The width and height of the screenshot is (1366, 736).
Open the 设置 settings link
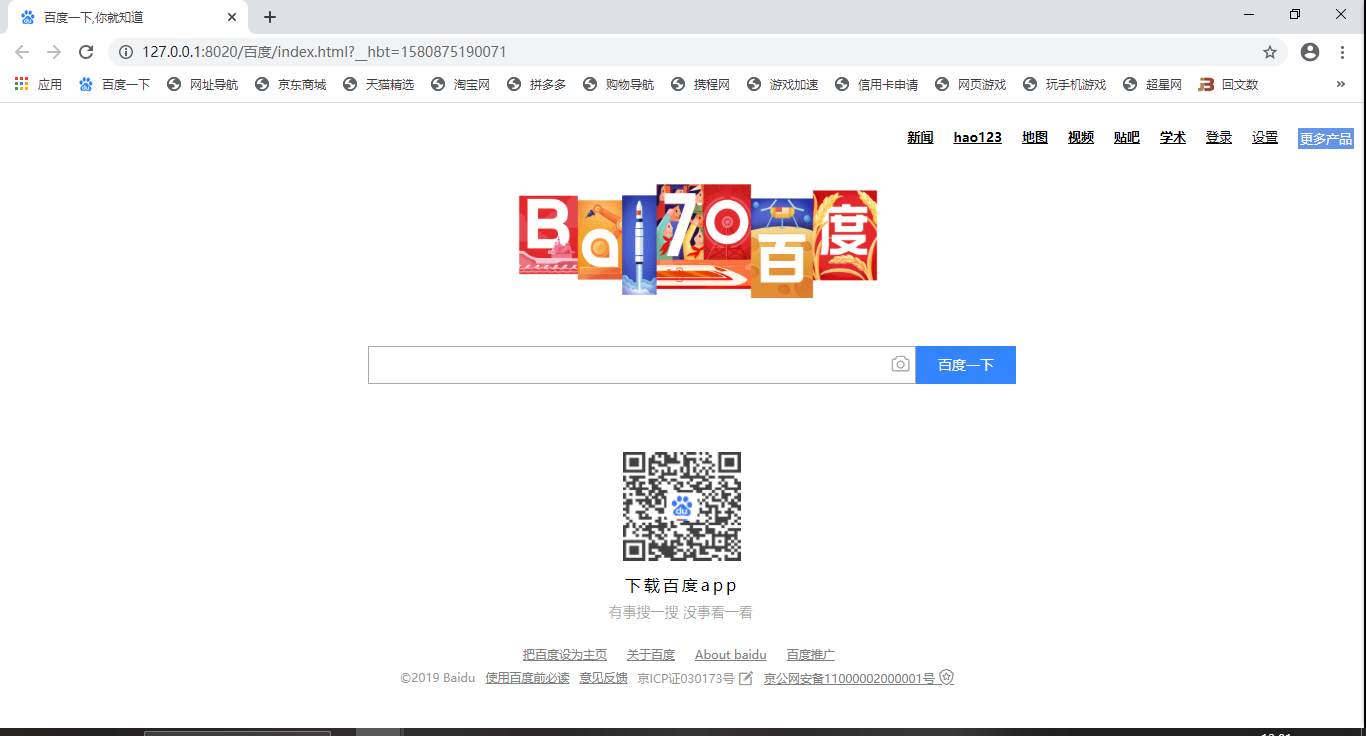[1265, 138]
